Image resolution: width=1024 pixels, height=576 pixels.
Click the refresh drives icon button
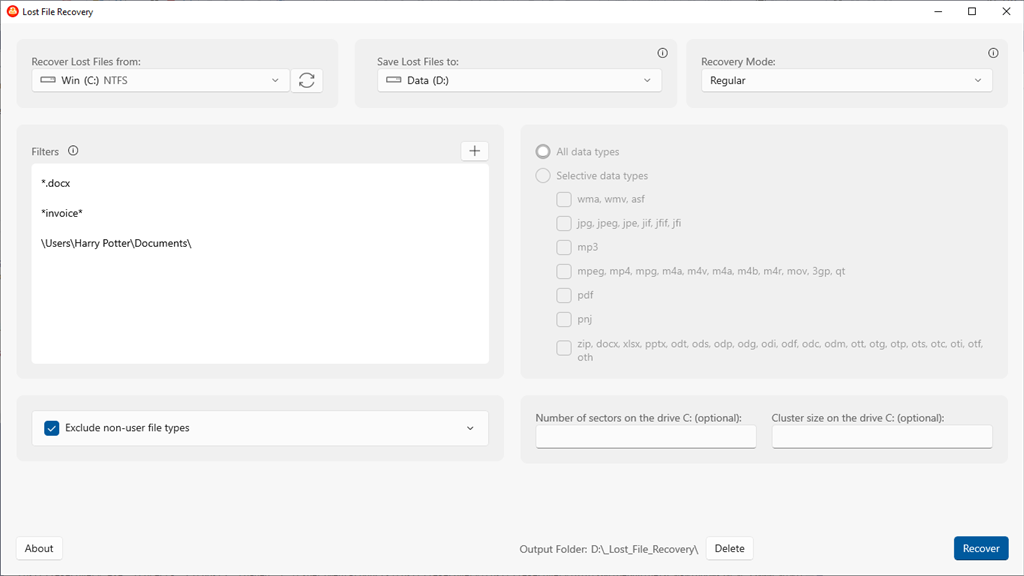pos(307,80)
